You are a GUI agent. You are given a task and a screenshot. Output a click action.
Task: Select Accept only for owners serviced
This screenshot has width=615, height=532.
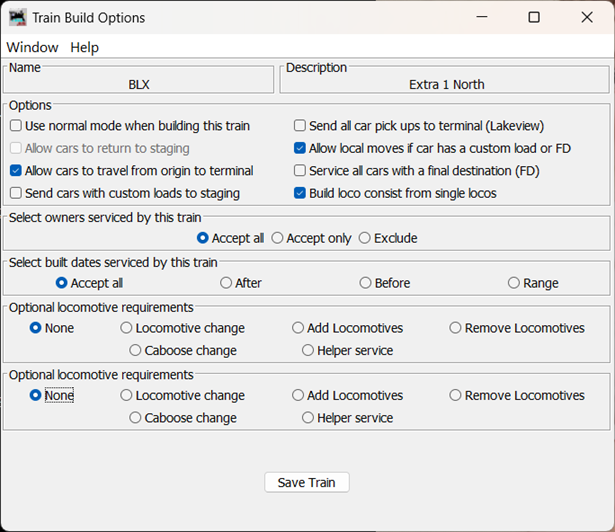click(x=279, y=238)
